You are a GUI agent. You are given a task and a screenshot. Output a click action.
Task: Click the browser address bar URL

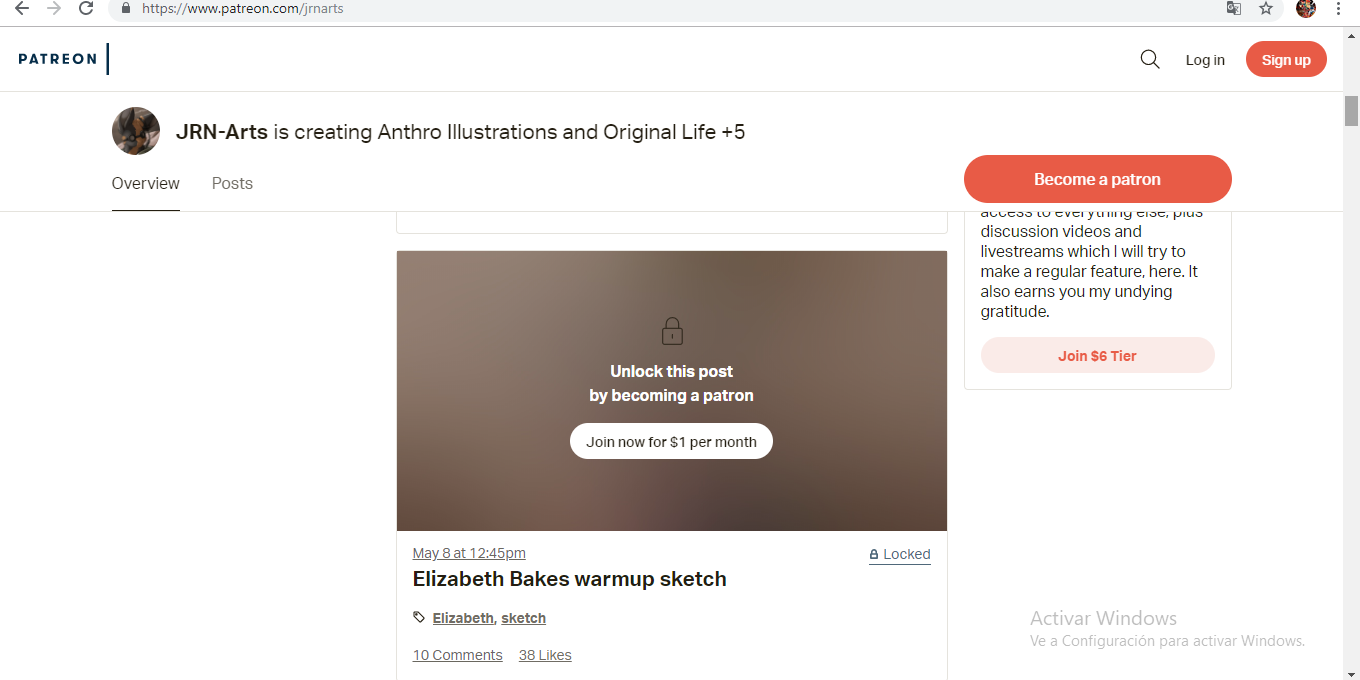tap(243, 9)
